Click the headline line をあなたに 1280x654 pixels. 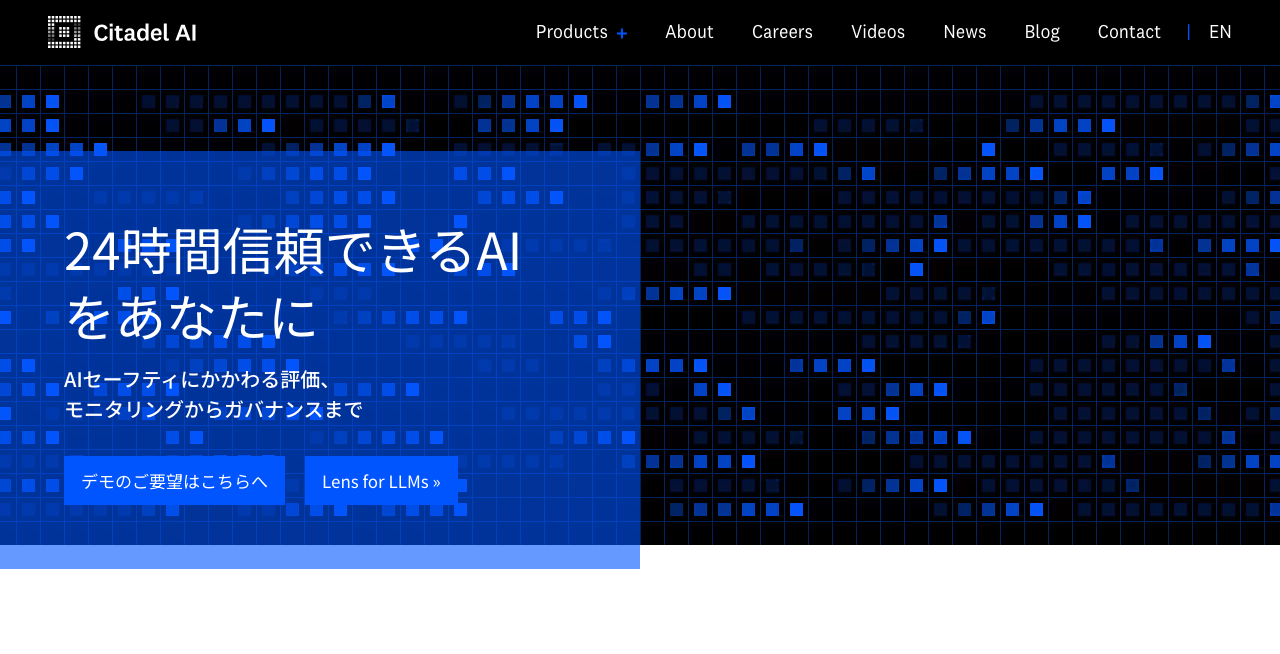pyautogui.click(x=191, y=316)
